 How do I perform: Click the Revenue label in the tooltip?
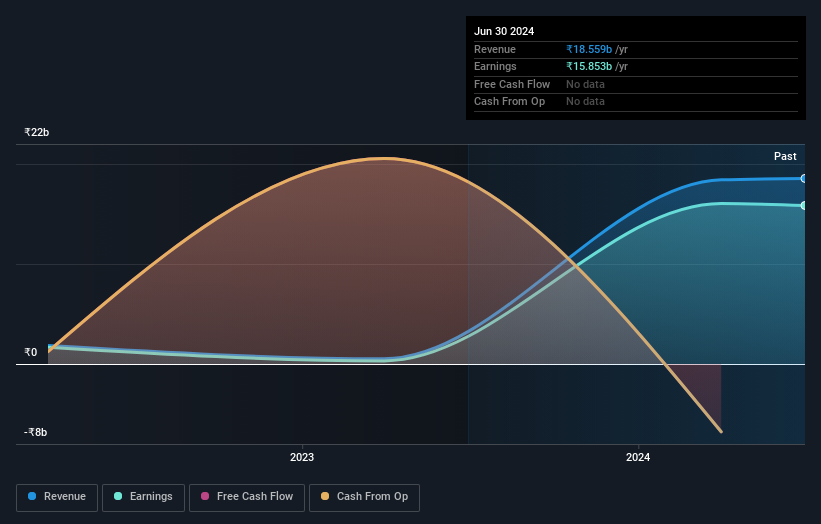[495, 49]
